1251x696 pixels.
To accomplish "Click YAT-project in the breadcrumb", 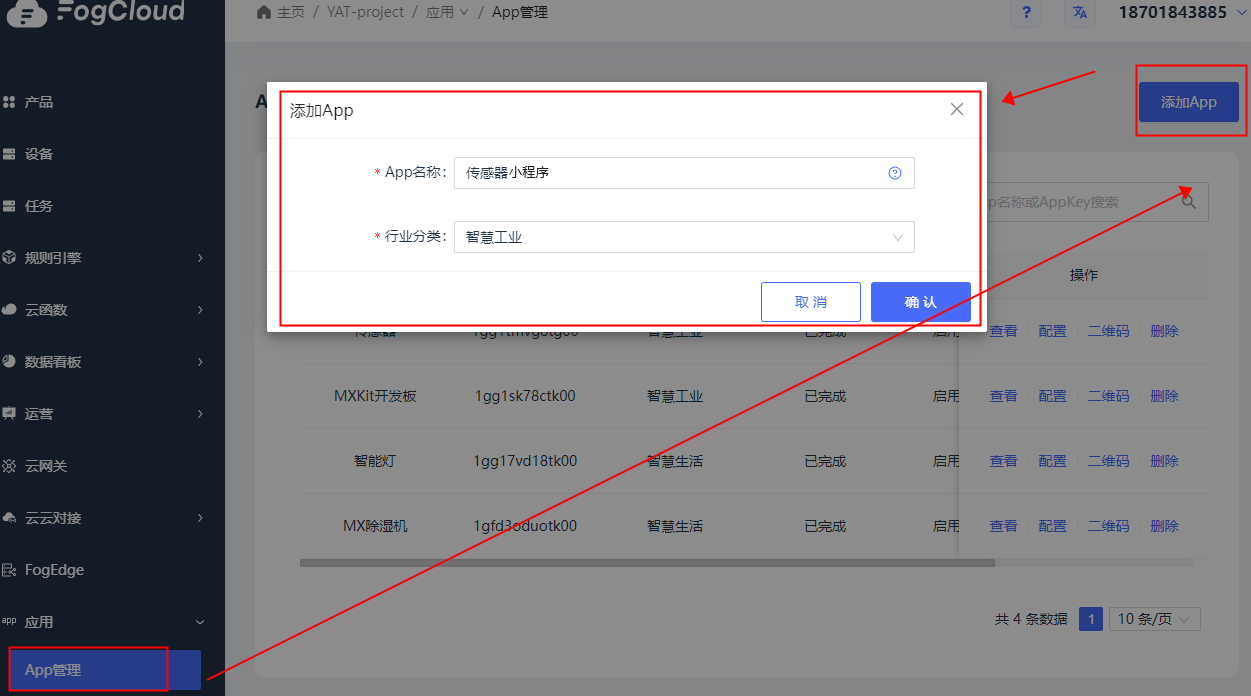I will point(365,12).
